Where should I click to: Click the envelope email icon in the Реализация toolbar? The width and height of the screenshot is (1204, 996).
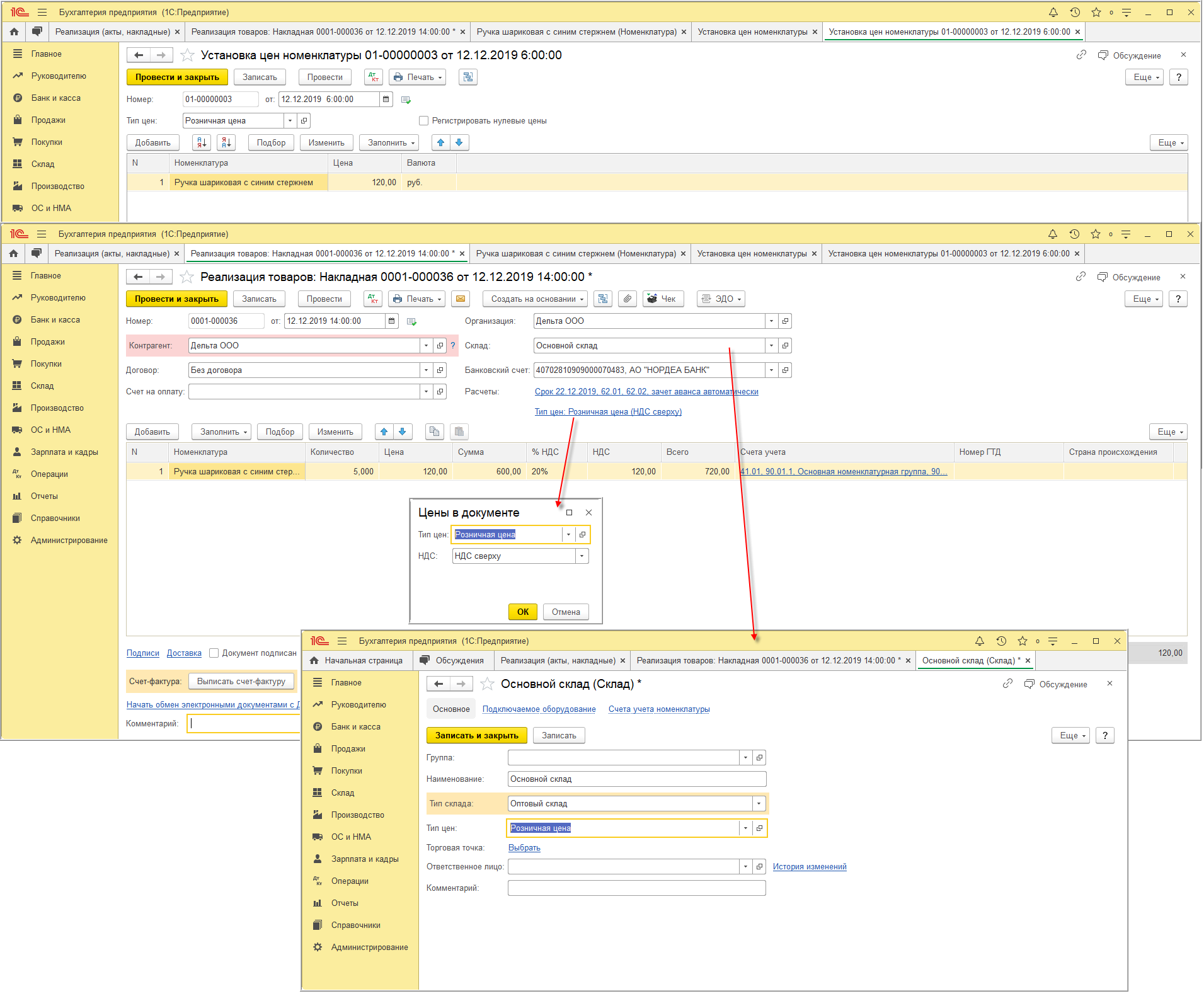pyautogui.click(x=461, y=299)
